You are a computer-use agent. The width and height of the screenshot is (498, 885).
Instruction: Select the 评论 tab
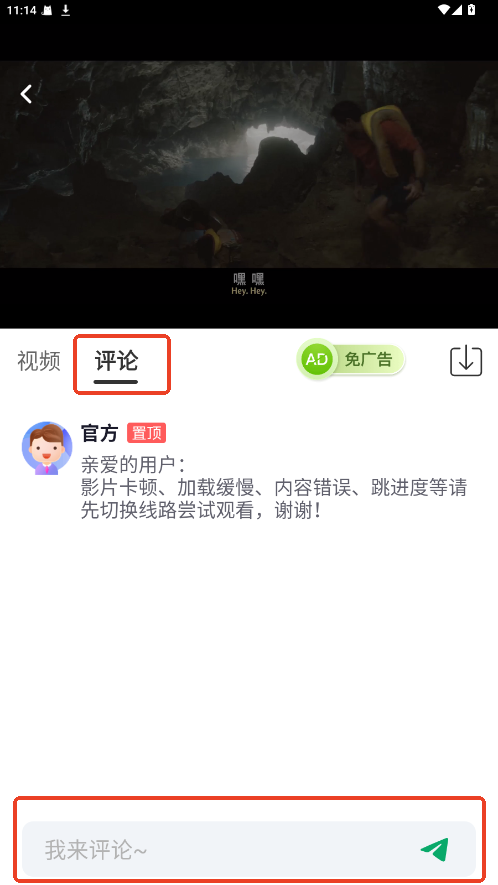click(116, 361)
